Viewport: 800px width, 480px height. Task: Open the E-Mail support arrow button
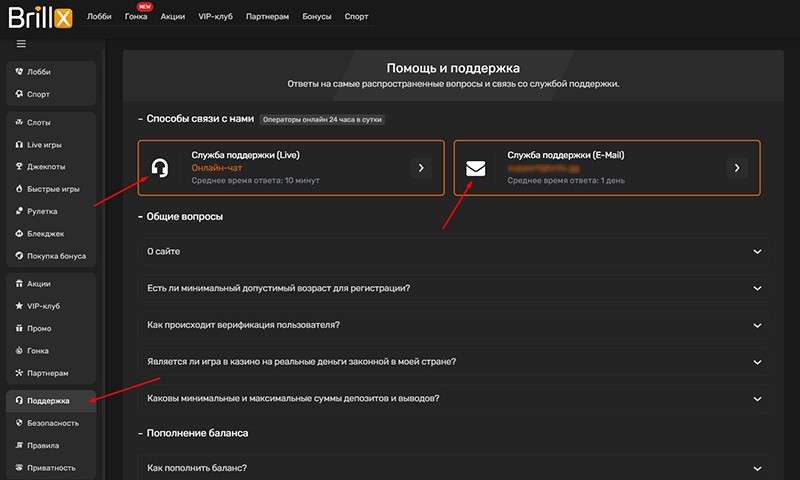click(737, 168)
